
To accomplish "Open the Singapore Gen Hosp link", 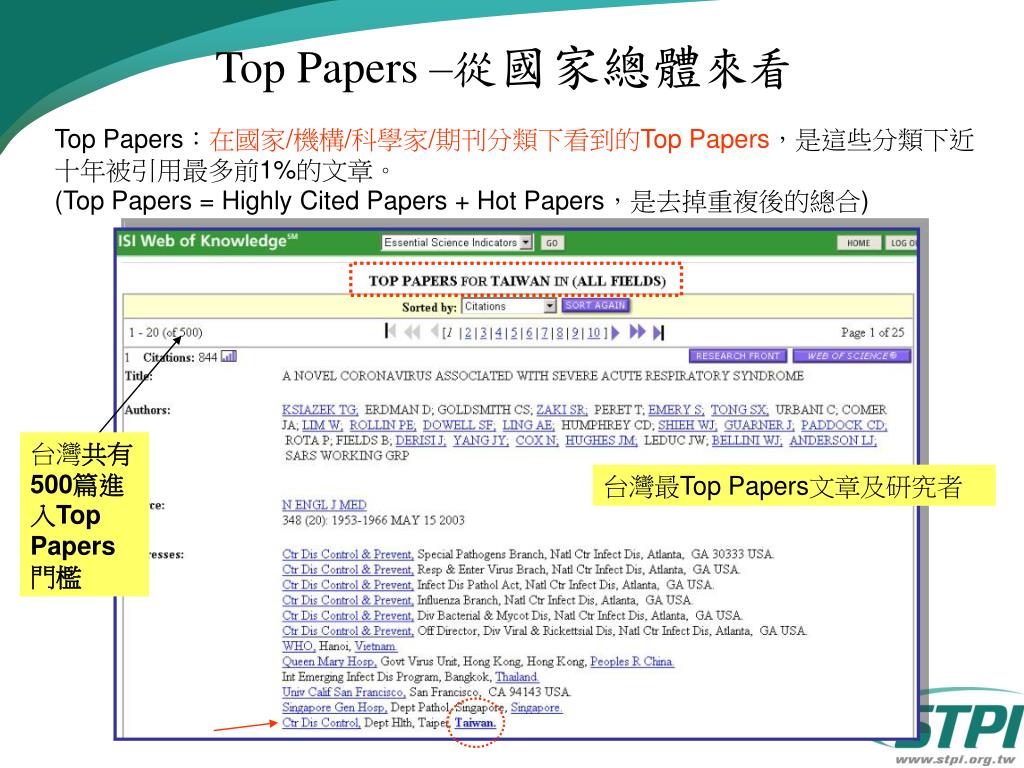I will [x=335, y=707].
